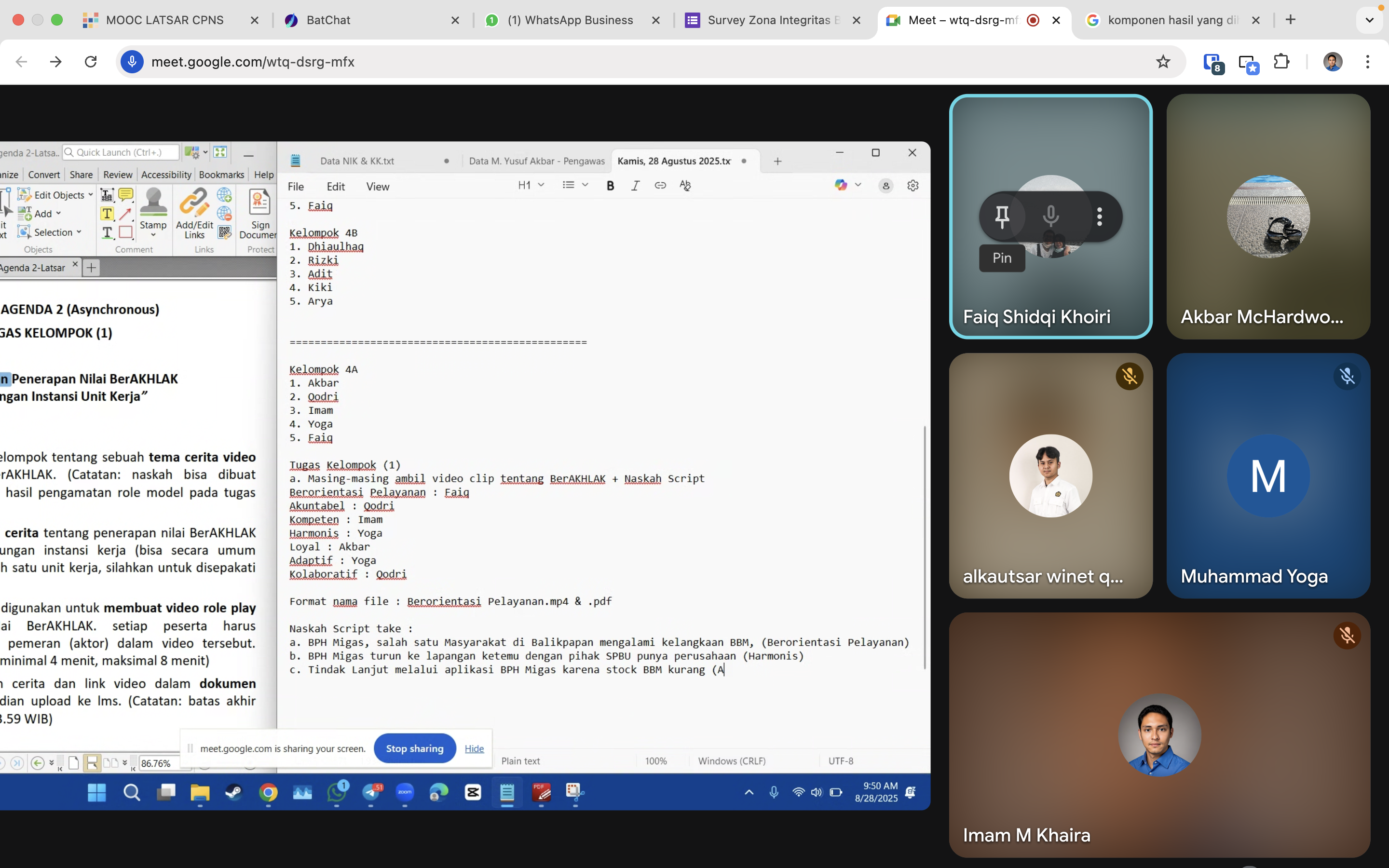Viewport: 1389px width, 868px height.
Task: Click the Stop sharing button
Action: [x=414, y=748]
